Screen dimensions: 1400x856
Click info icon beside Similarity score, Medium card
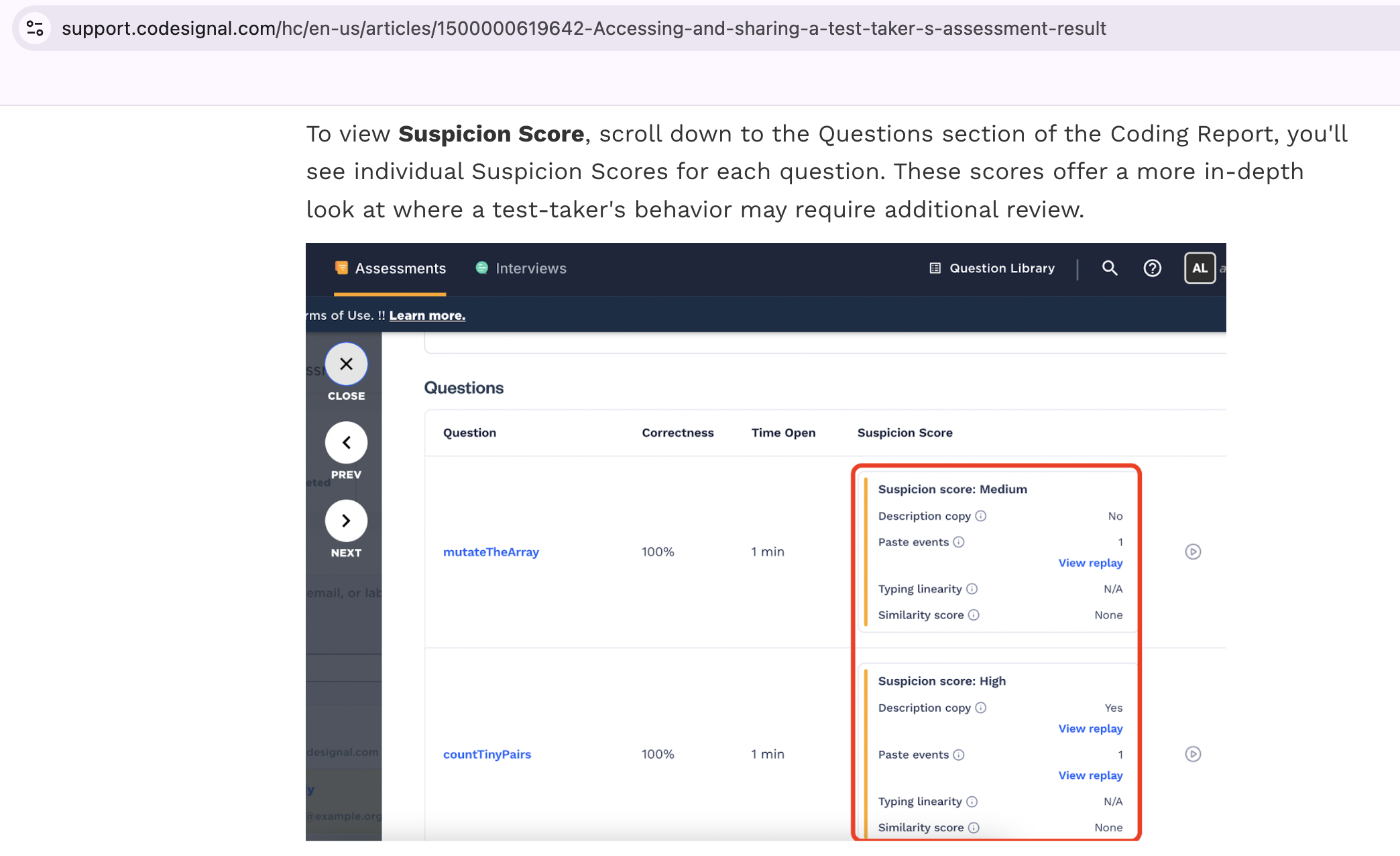click(974, 615)
